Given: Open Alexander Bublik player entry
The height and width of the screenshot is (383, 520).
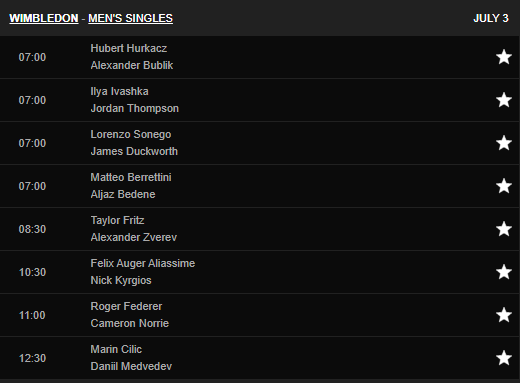Looking at the screenshot, I should point(132,65).
